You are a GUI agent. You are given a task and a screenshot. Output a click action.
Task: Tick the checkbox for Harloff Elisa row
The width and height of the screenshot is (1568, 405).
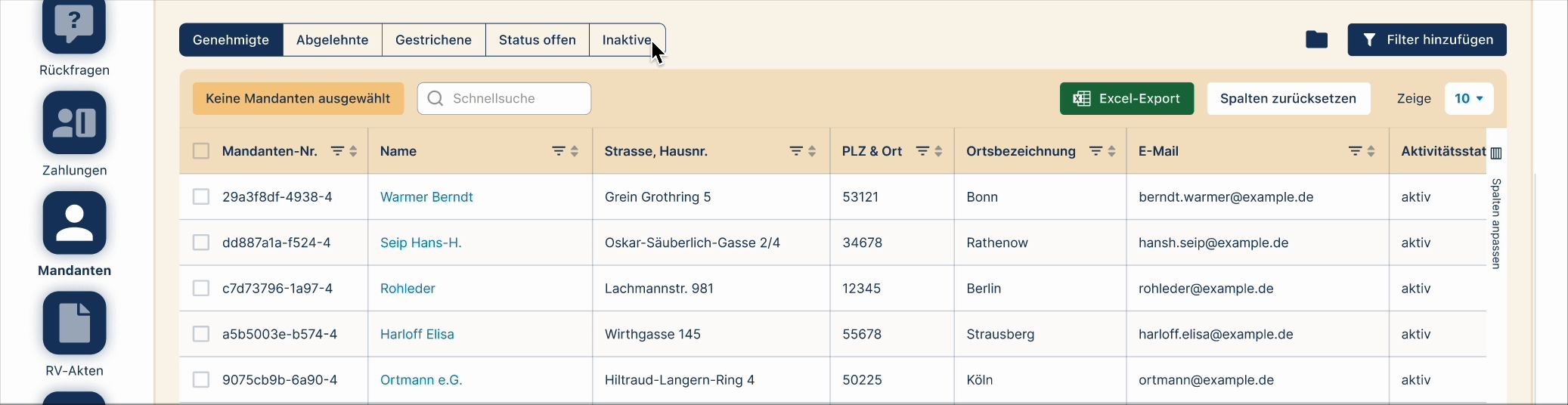pos(201,334)
